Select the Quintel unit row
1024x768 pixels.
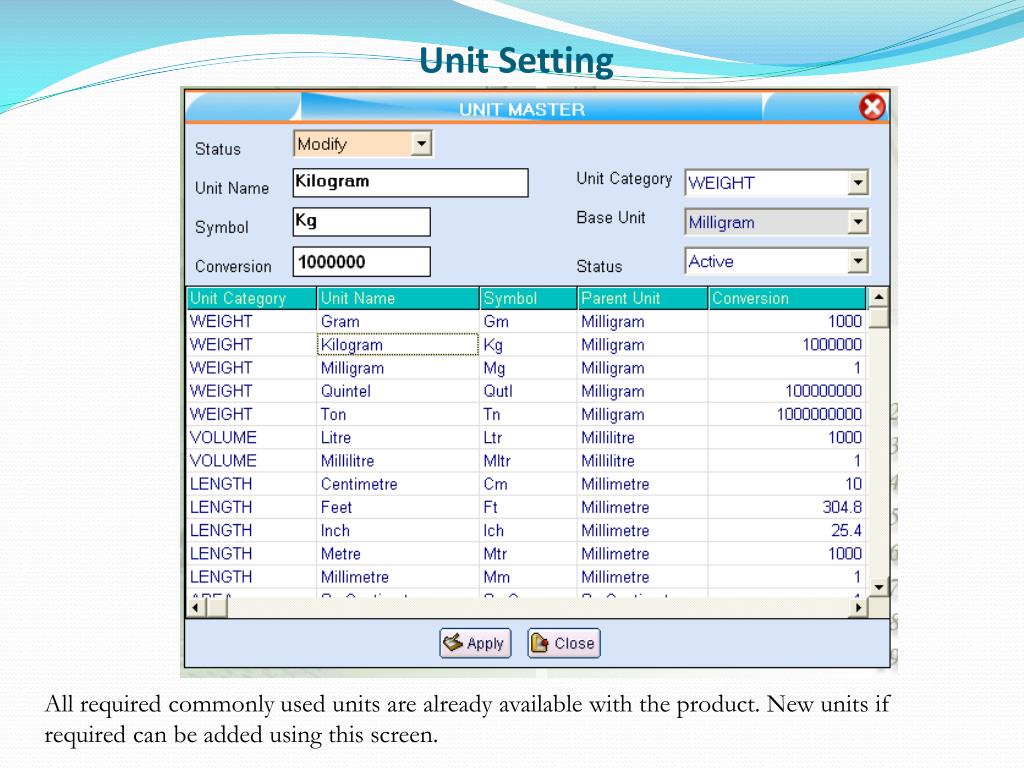(526, 391)
